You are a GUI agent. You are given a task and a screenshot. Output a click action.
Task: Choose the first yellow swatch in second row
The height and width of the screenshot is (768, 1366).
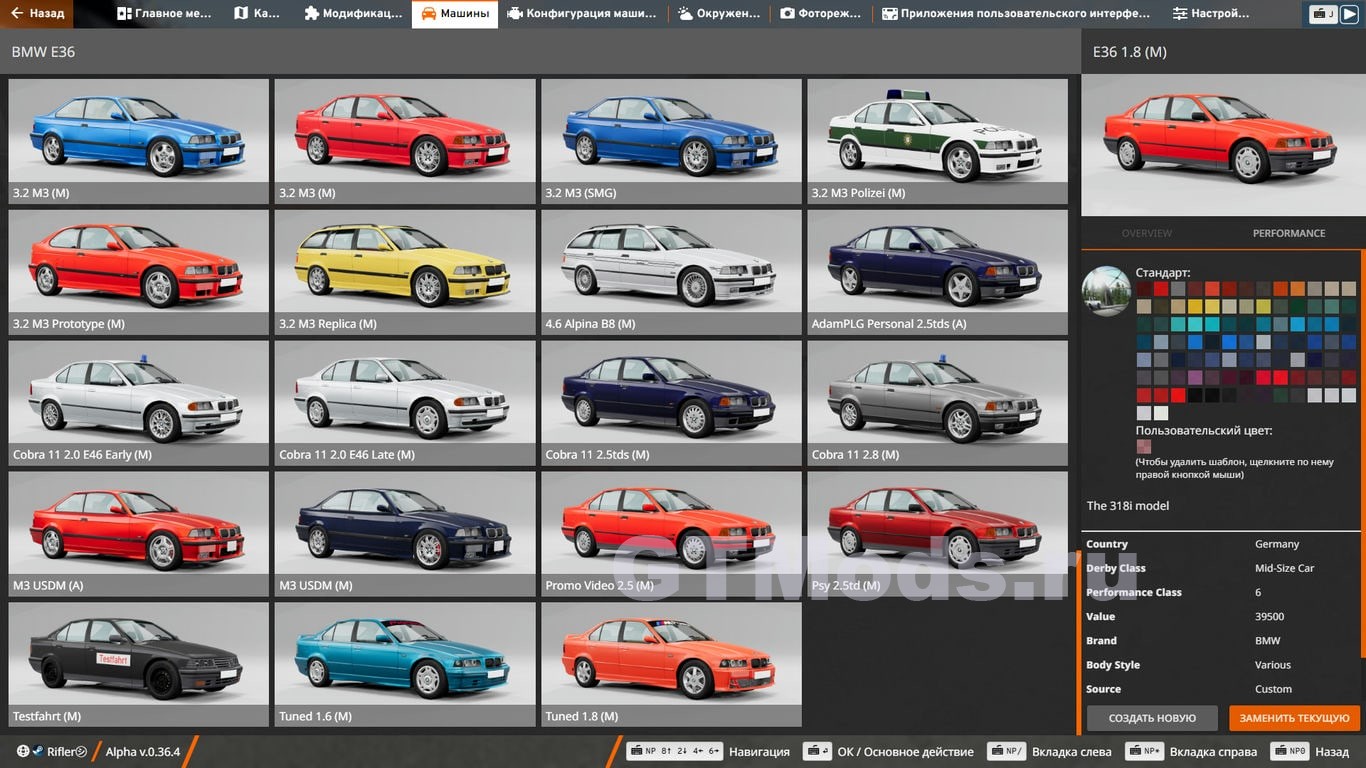tap(1197, 306)
